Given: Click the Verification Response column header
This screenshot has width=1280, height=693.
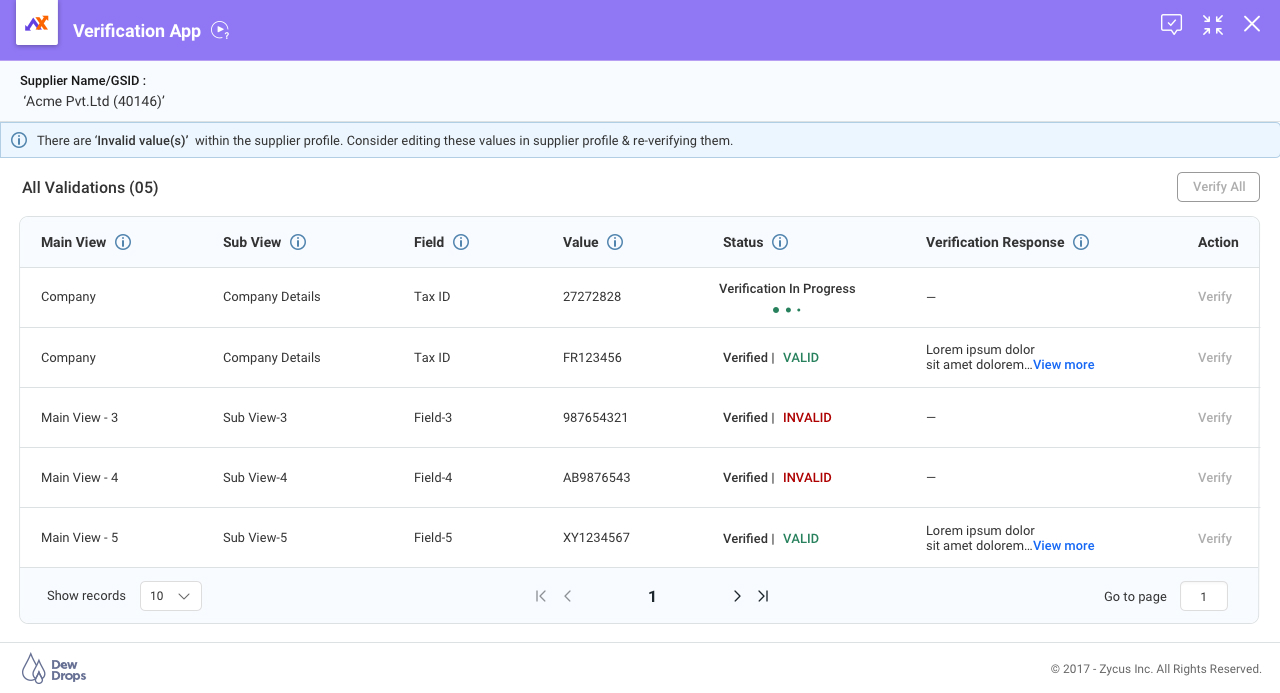Looking at the screenshot, I should pos(995,242).
